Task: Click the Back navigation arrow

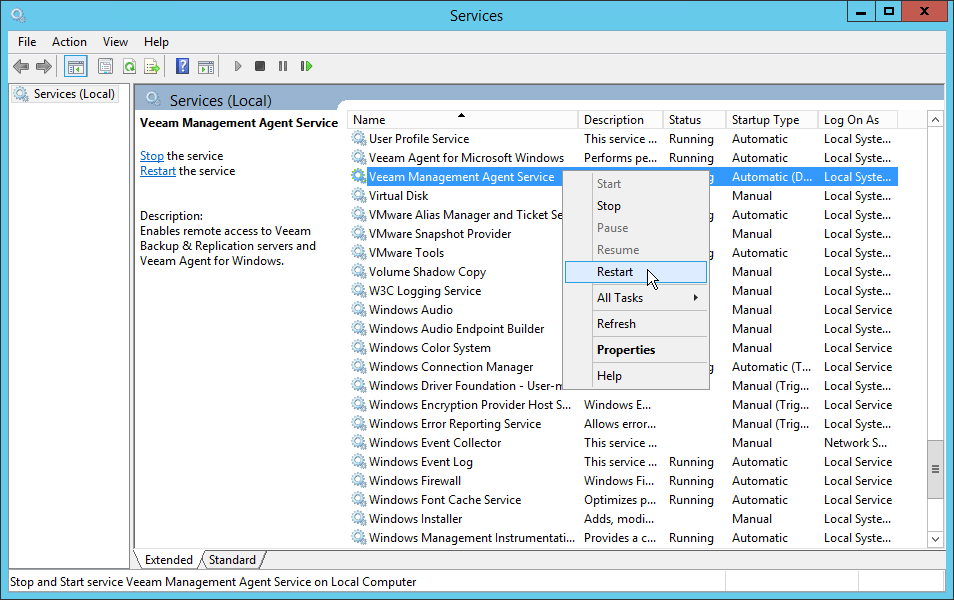Action: point(21,66)
